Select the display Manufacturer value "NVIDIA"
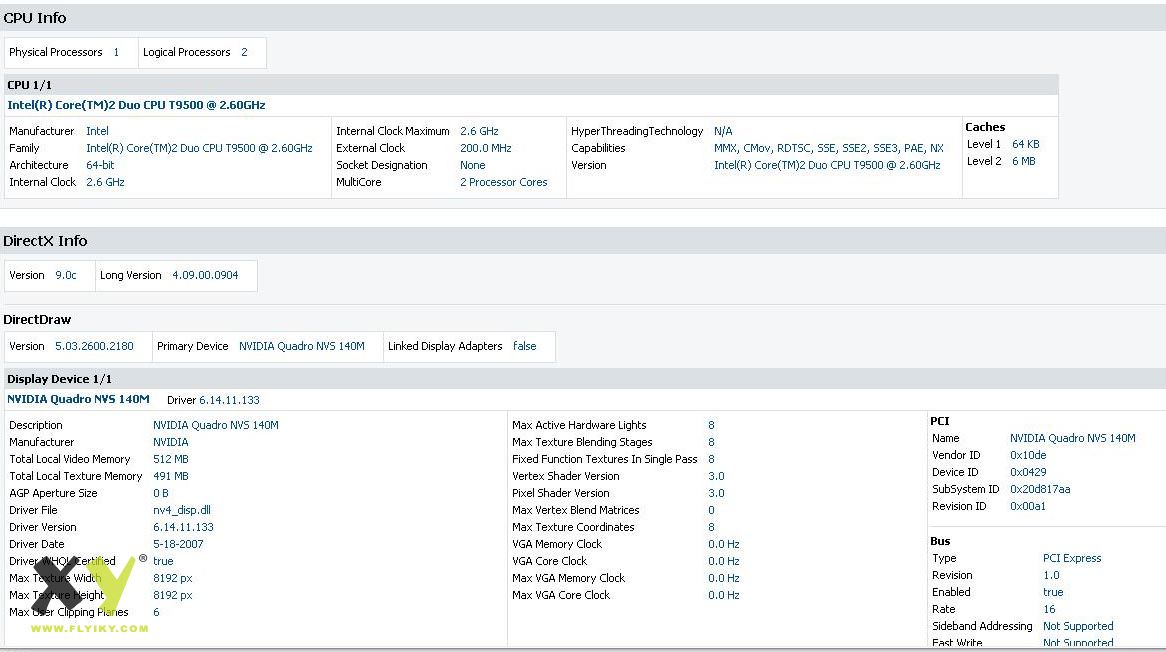Screen dimensions: 1166x652 (x=170, y=442)
